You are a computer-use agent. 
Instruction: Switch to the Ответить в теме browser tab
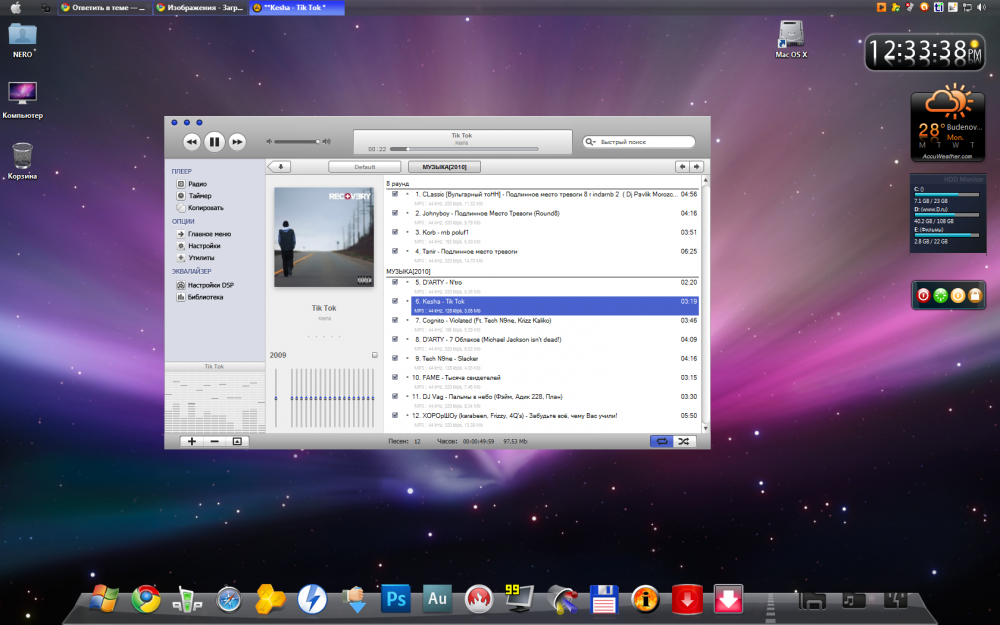[104, 8]
